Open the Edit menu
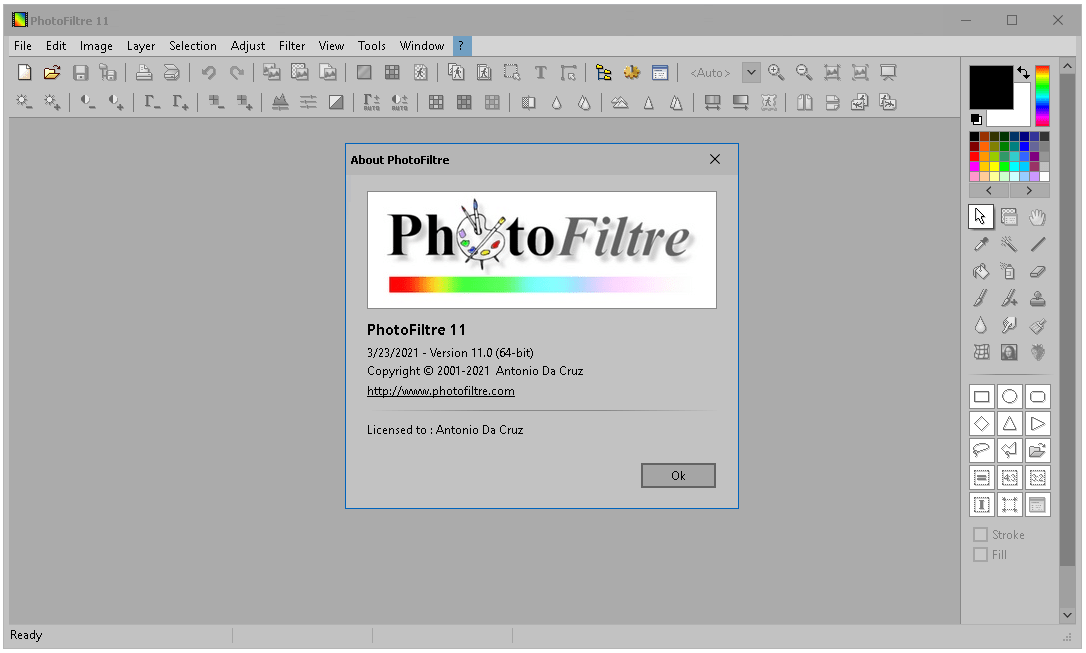 pyautogui.click(x=56, y=46)
